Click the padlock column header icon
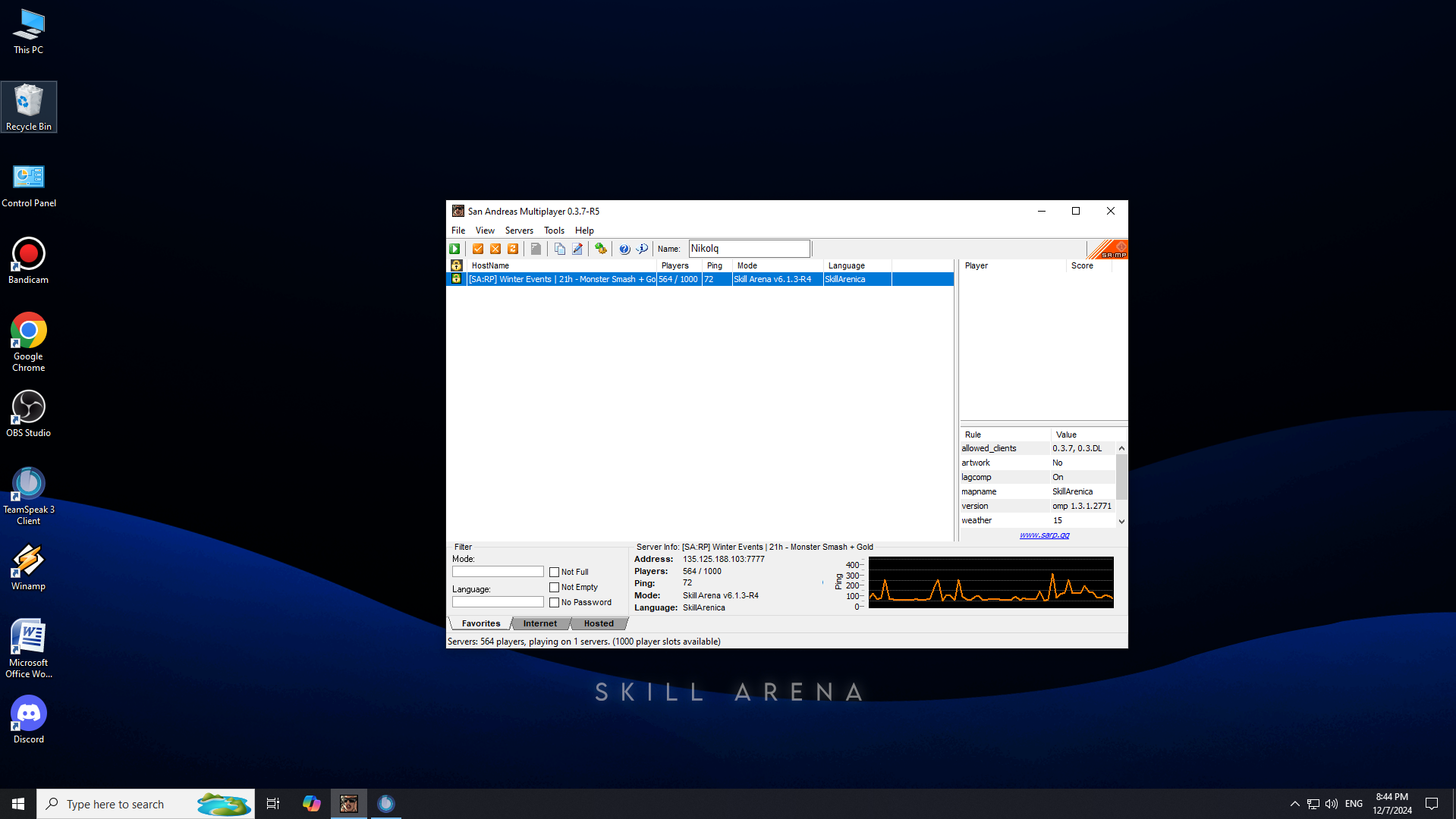 [456, 265]
